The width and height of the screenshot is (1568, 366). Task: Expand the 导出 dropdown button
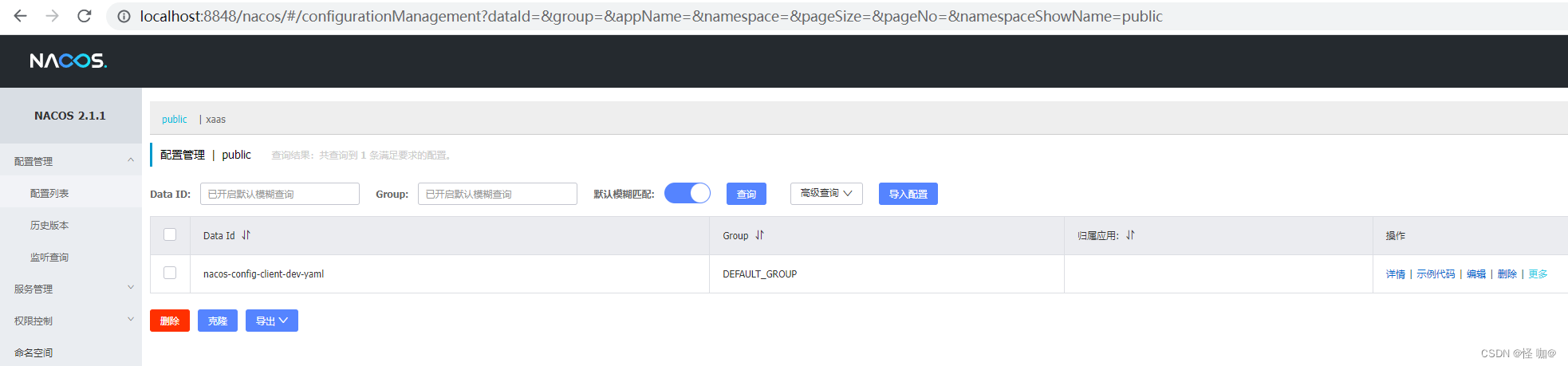coord(271,321)
